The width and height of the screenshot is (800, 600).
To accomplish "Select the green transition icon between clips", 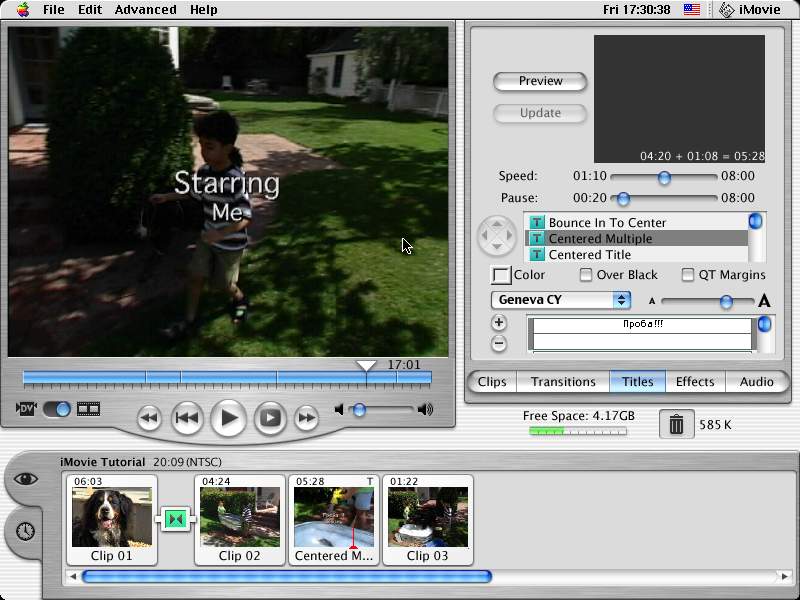I will pos(176,519).
